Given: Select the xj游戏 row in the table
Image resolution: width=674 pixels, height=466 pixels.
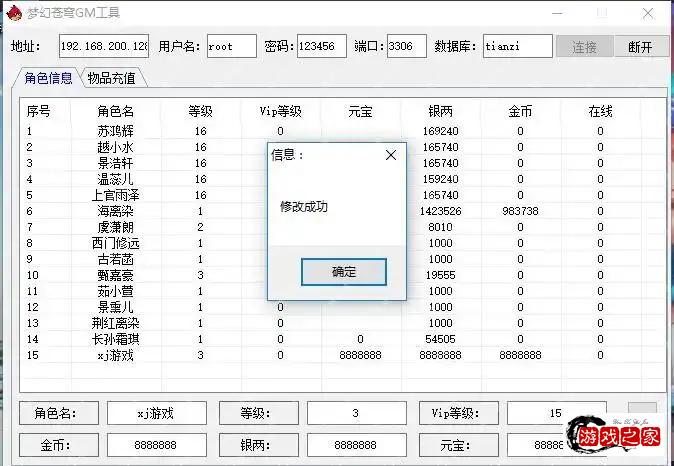Looking at the screenshot, I should [115, 355].
